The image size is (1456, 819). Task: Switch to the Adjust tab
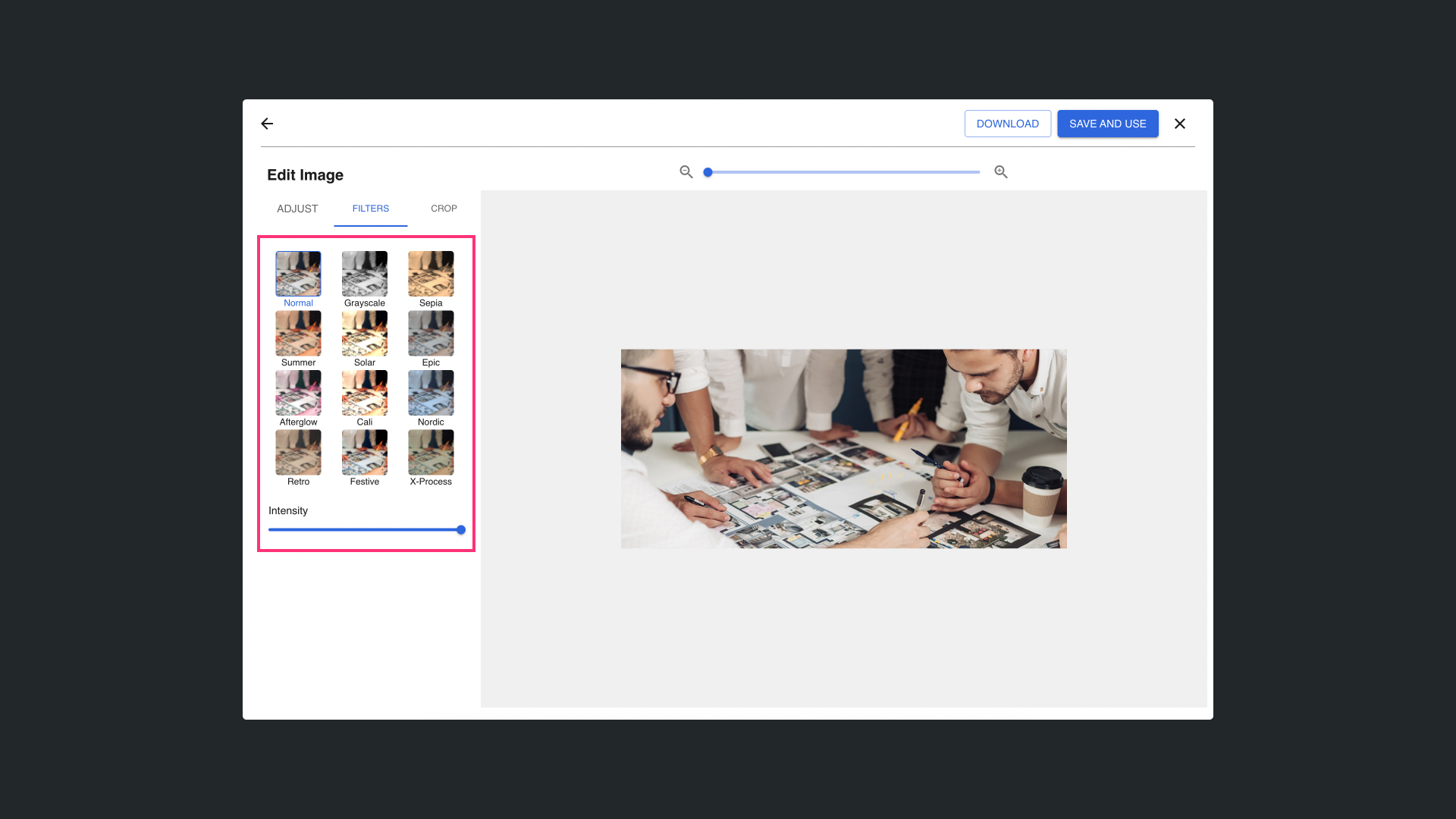click(297, 209)
